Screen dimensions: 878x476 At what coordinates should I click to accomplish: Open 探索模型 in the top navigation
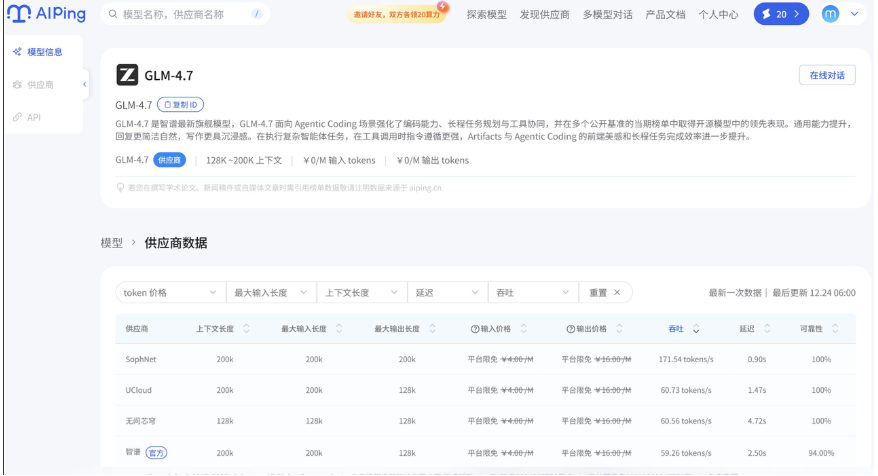pyautogui.click(x=486, y=15)
